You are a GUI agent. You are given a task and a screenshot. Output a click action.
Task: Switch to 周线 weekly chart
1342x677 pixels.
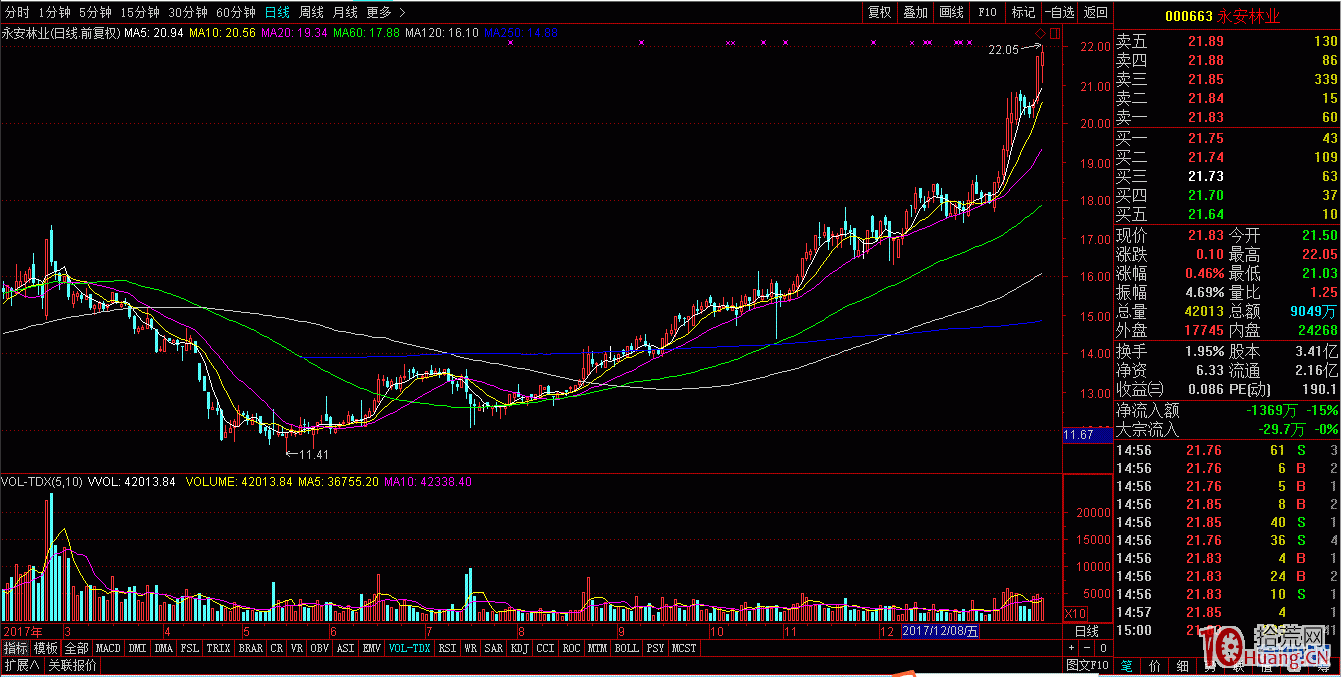pos(311,13)
